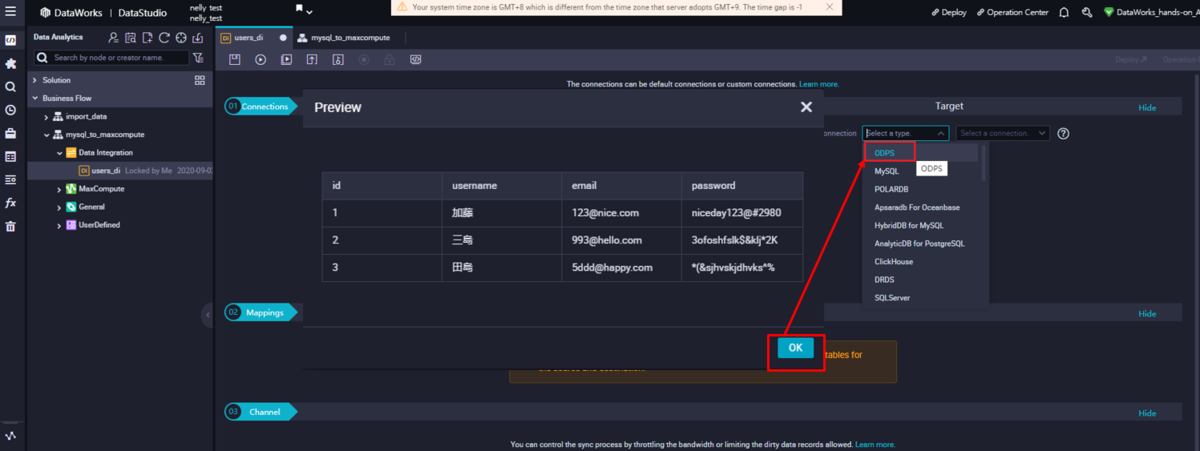Click the person icon in Data Analytics header
This screenshot has width=1200, height=451.
click(x=113, y=37)
